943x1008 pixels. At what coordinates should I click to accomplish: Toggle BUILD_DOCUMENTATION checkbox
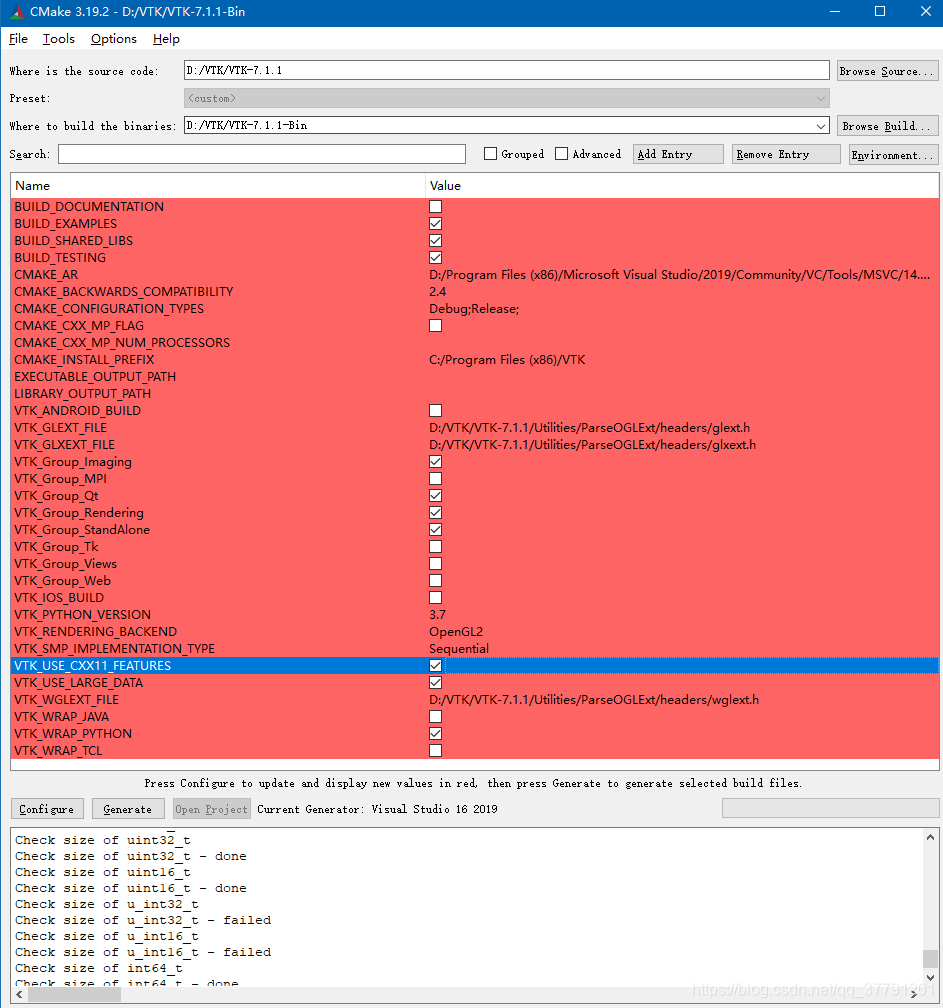[436, 206]
